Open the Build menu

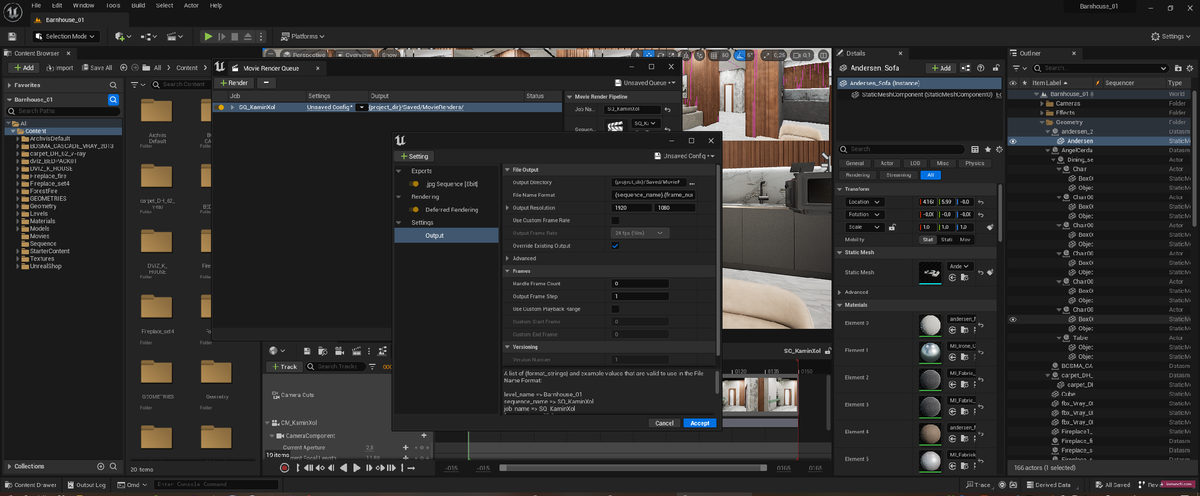tap(138, 5)
